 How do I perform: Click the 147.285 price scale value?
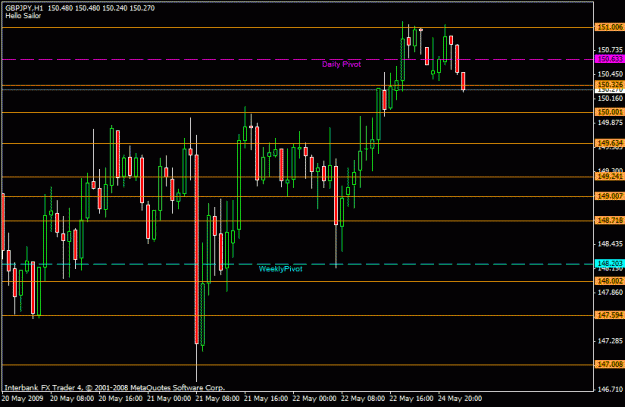click(x=610, y=341)
